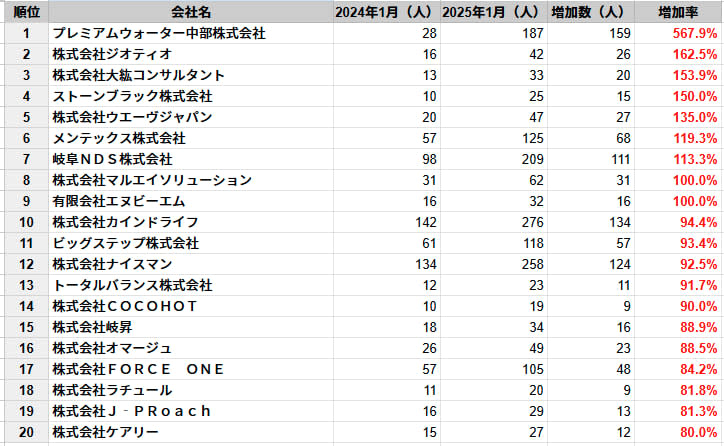The height and width of the screenshot is (446, 724).
Task: Select the 会社名 column header
Action: (x=191, y=12)
